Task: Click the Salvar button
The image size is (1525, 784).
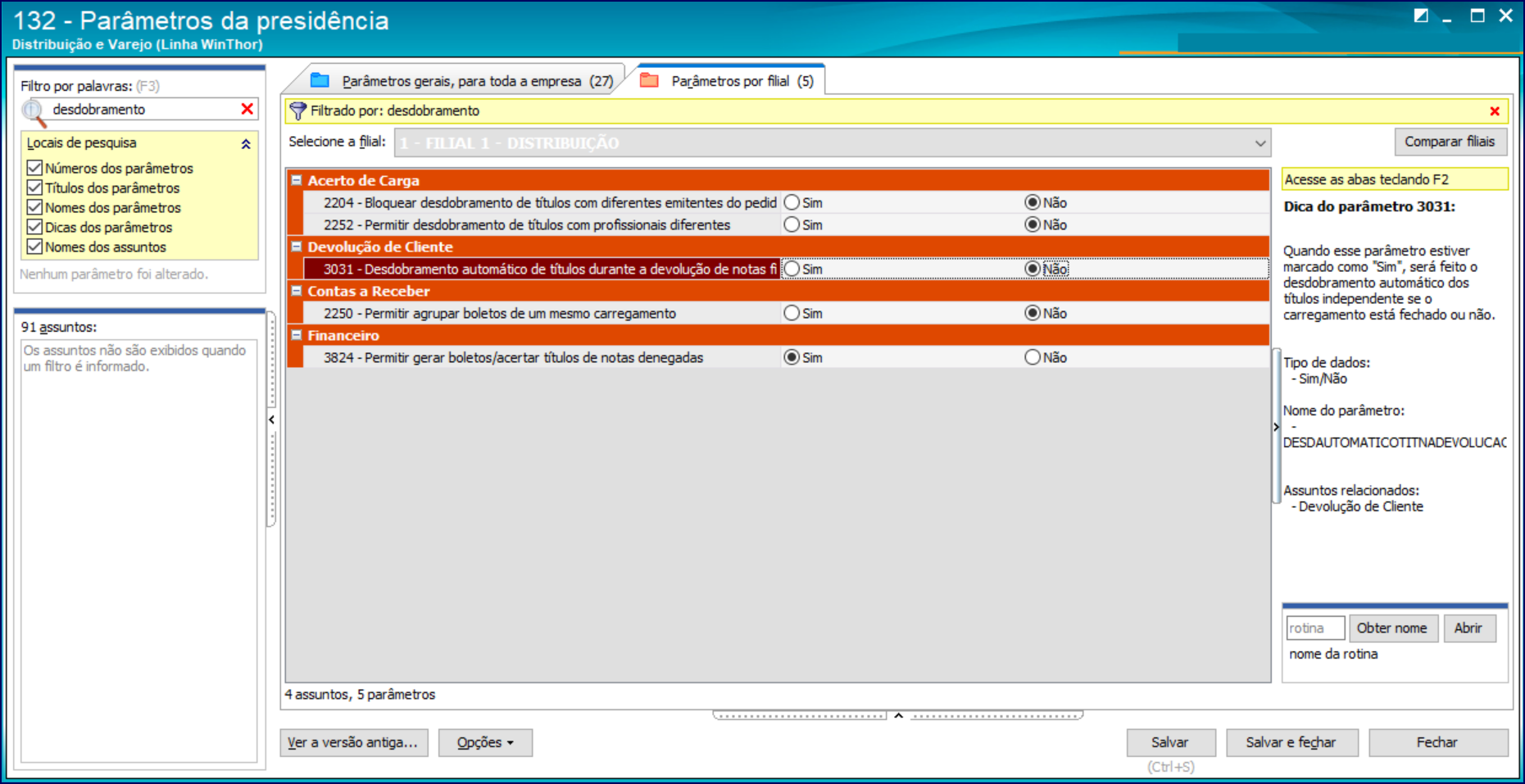Action: point(1170,742)
